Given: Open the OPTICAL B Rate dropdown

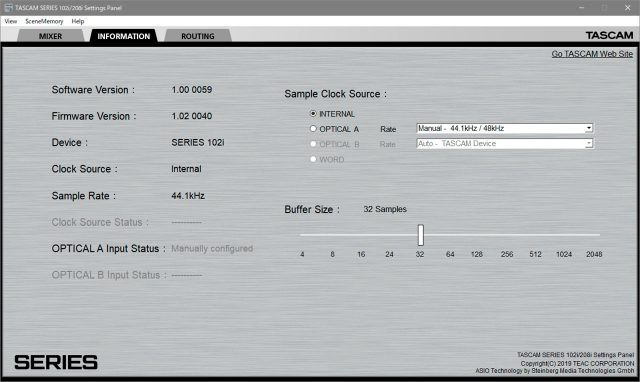Looking at the screenshot, I should 505,144.
